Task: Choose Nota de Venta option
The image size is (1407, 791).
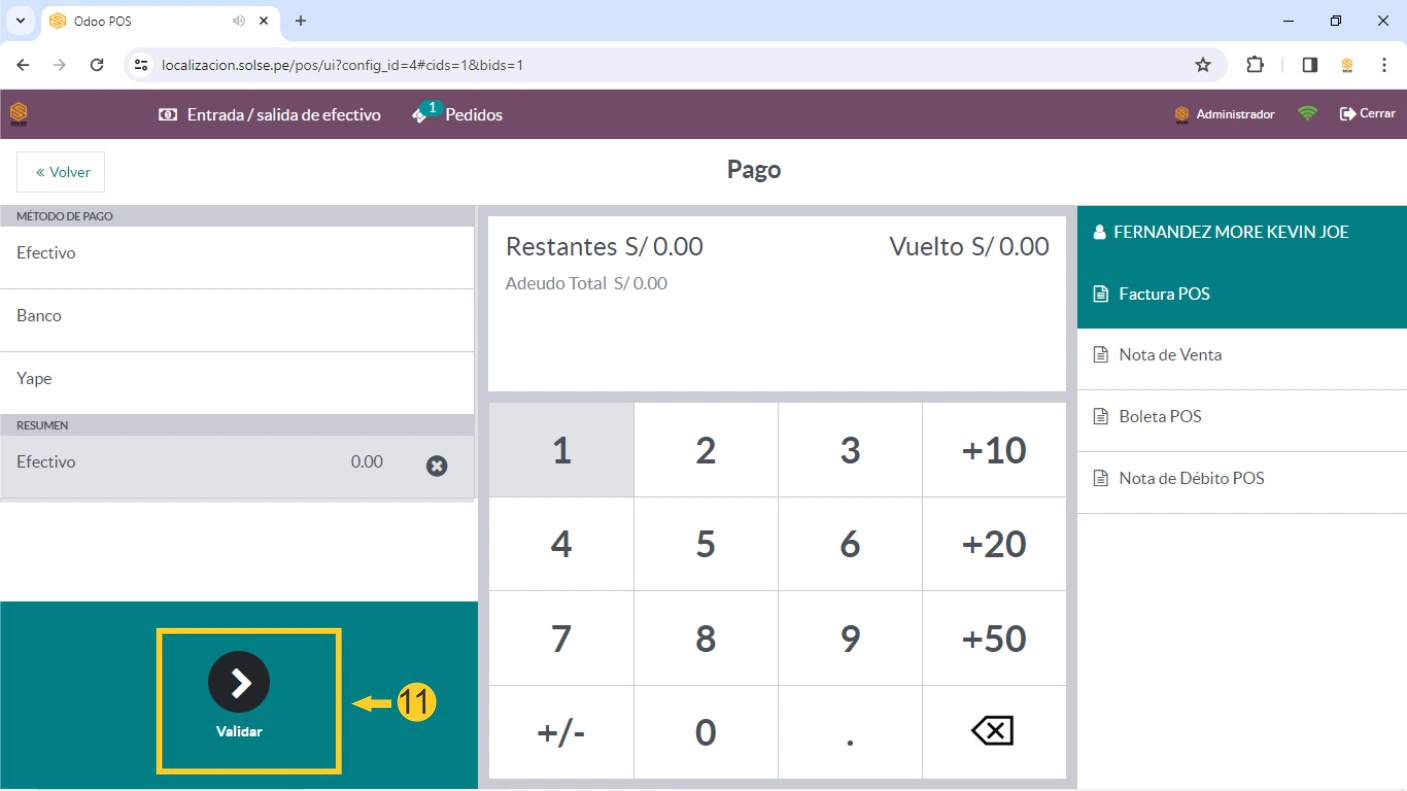Action: [1169, 355]
